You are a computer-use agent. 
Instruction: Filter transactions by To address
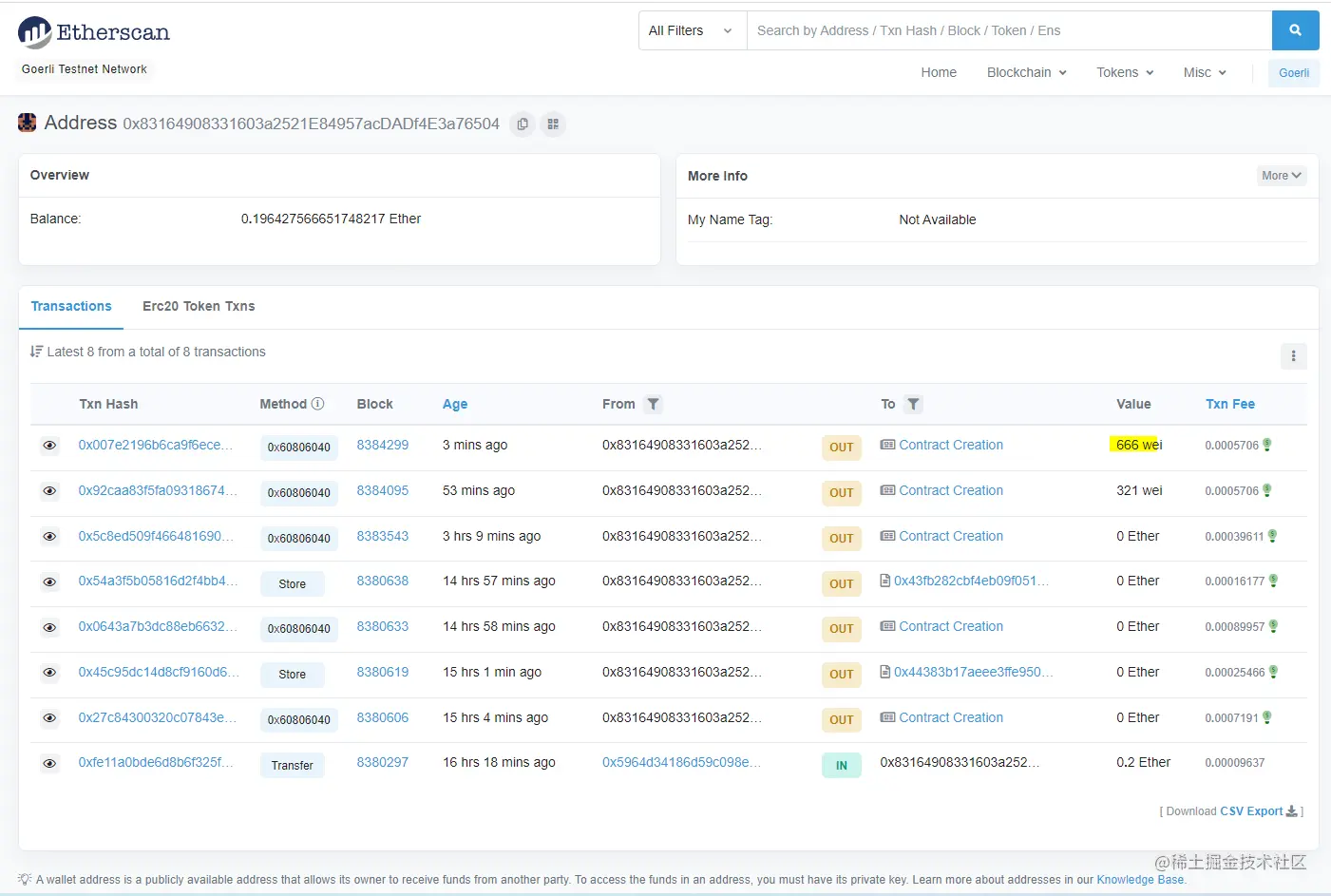(x=913, y=404)
